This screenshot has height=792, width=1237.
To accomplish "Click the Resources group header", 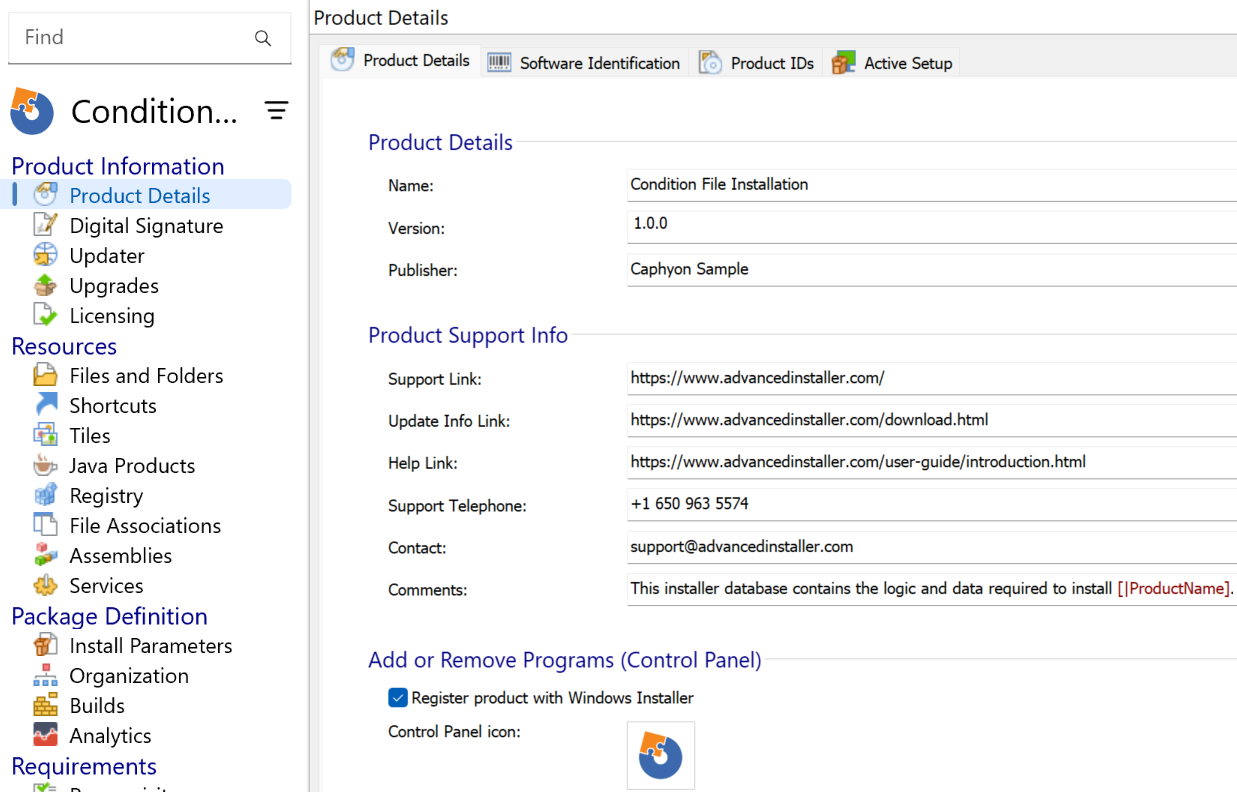I will tap(64, 346).
